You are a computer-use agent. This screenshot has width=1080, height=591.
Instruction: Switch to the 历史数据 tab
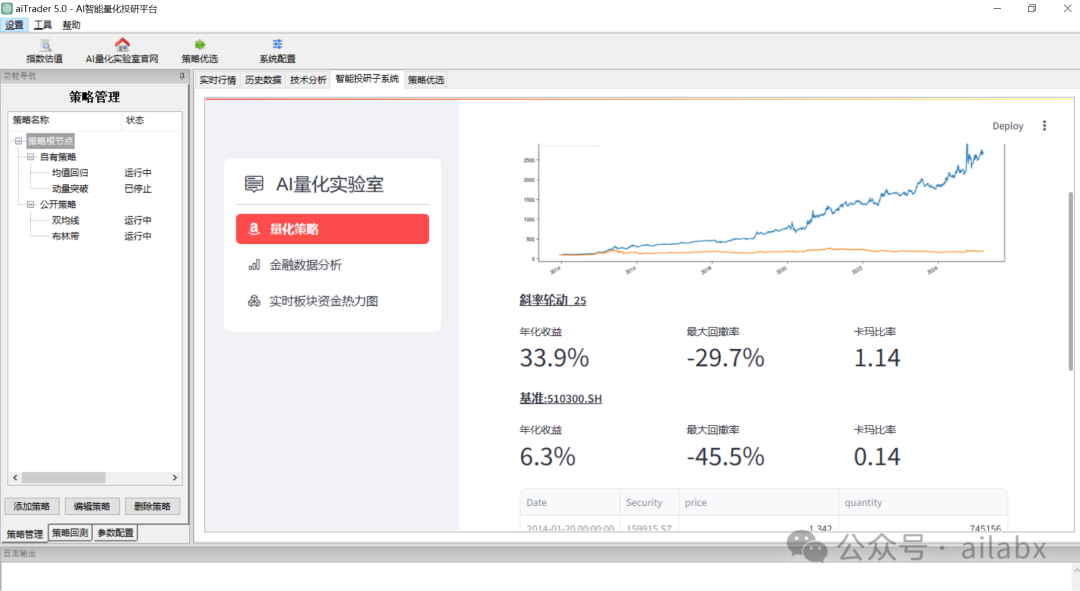263,80
